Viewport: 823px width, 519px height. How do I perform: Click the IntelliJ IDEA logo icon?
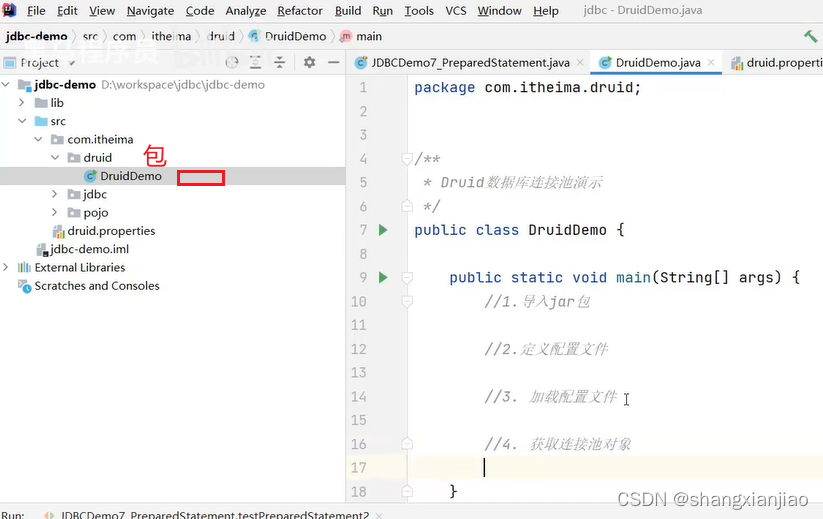(9, 10)
